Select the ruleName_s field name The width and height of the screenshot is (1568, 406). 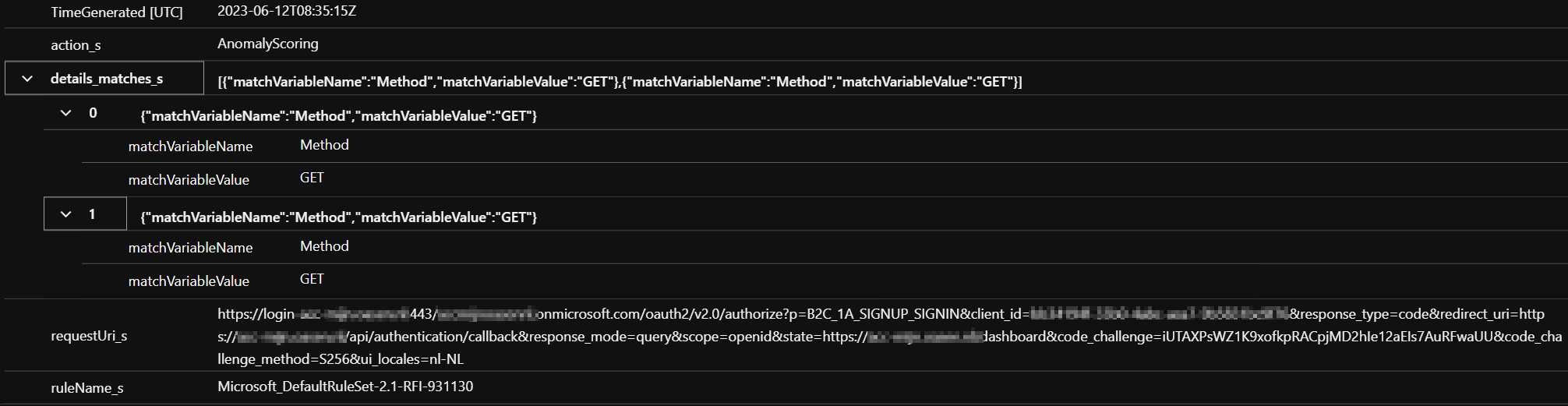tap(87, 388)
